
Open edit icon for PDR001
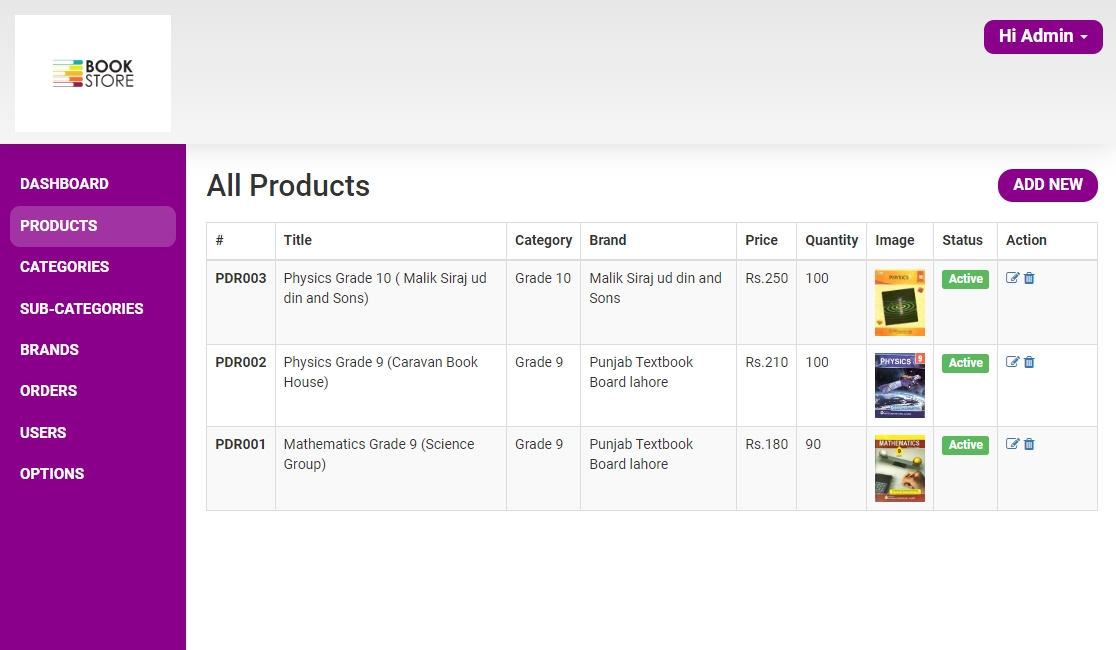[x=1012, y=445]
